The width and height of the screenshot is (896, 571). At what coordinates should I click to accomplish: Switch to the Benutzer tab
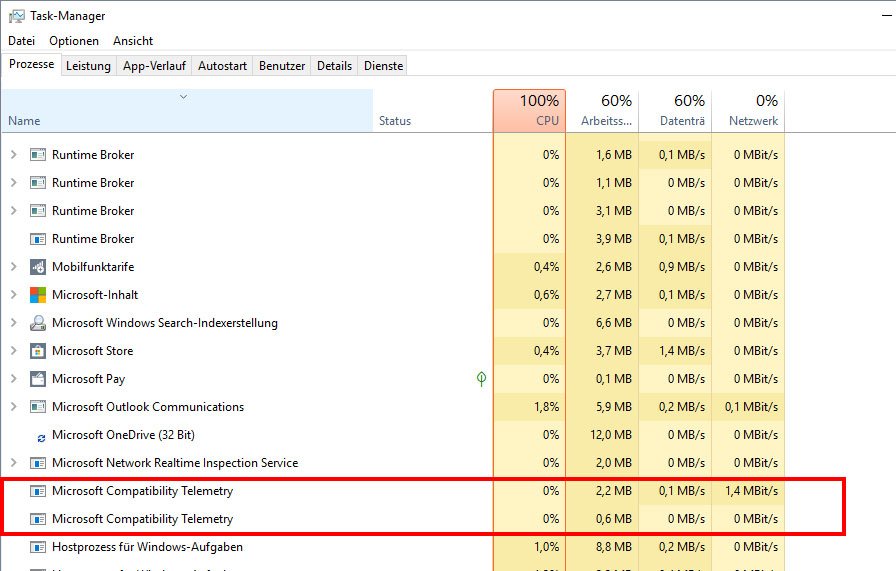point(282,66)
